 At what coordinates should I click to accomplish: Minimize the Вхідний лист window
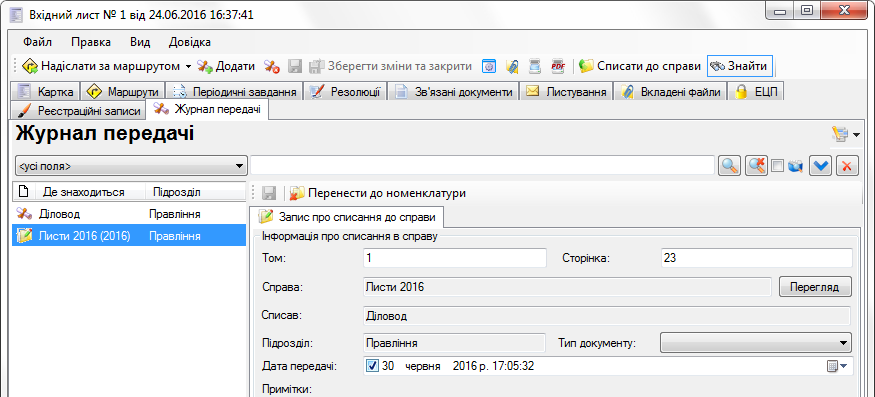pyautogui.click(x=780, y=12)
